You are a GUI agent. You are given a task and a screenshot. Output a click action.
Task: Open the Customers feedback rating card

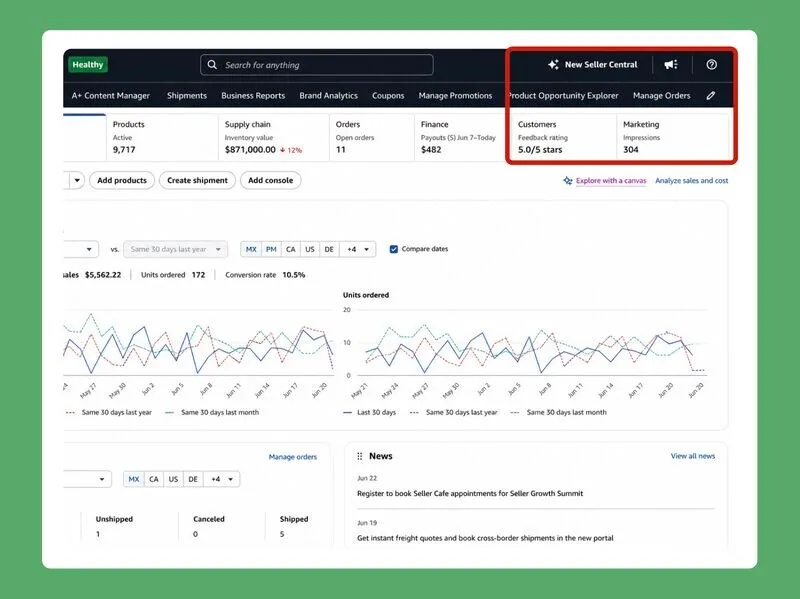click(563, 137)
